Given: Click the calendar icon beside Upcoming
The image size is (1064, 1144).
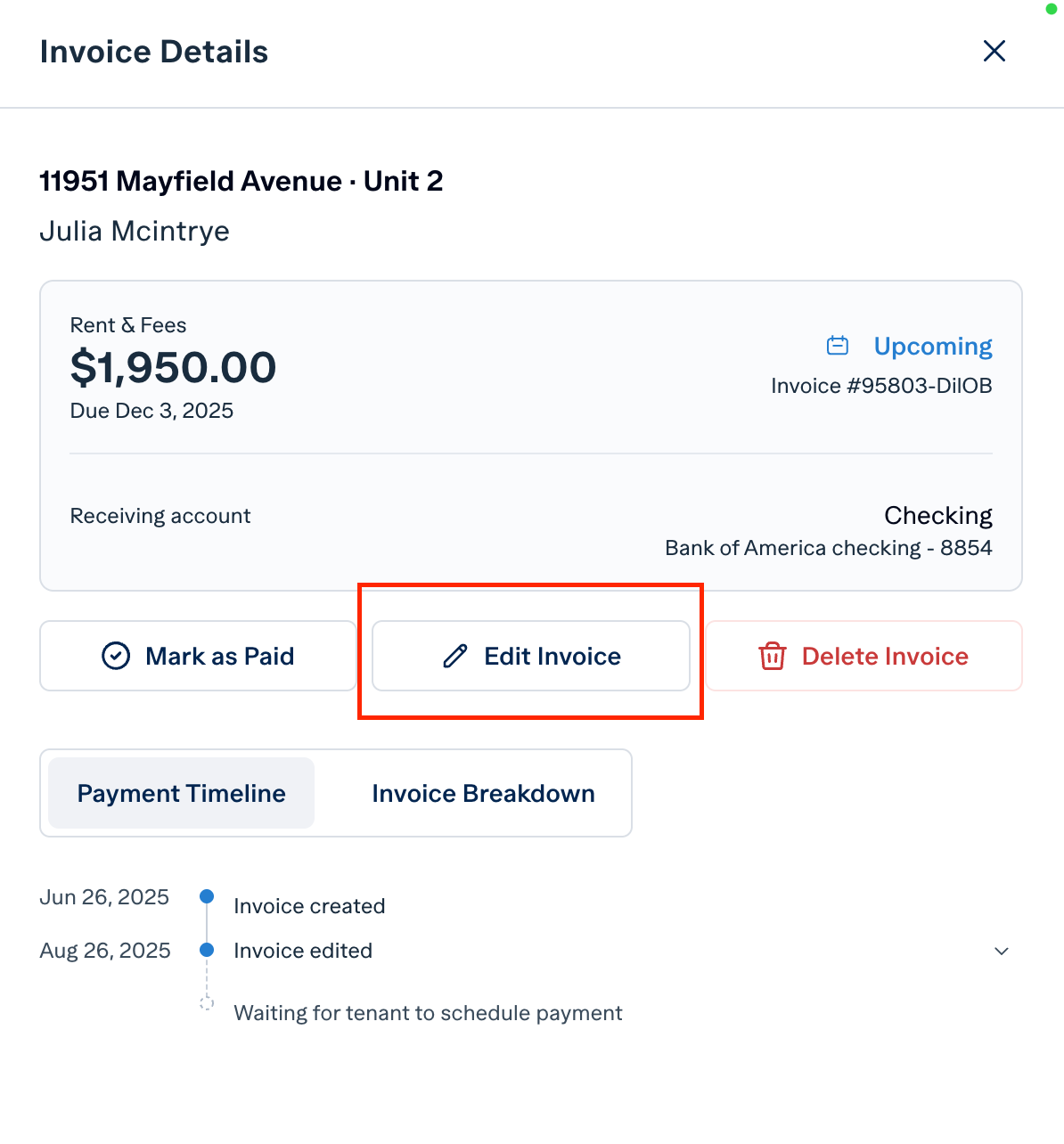Looking at the screenshot, I should pos(838,346).
